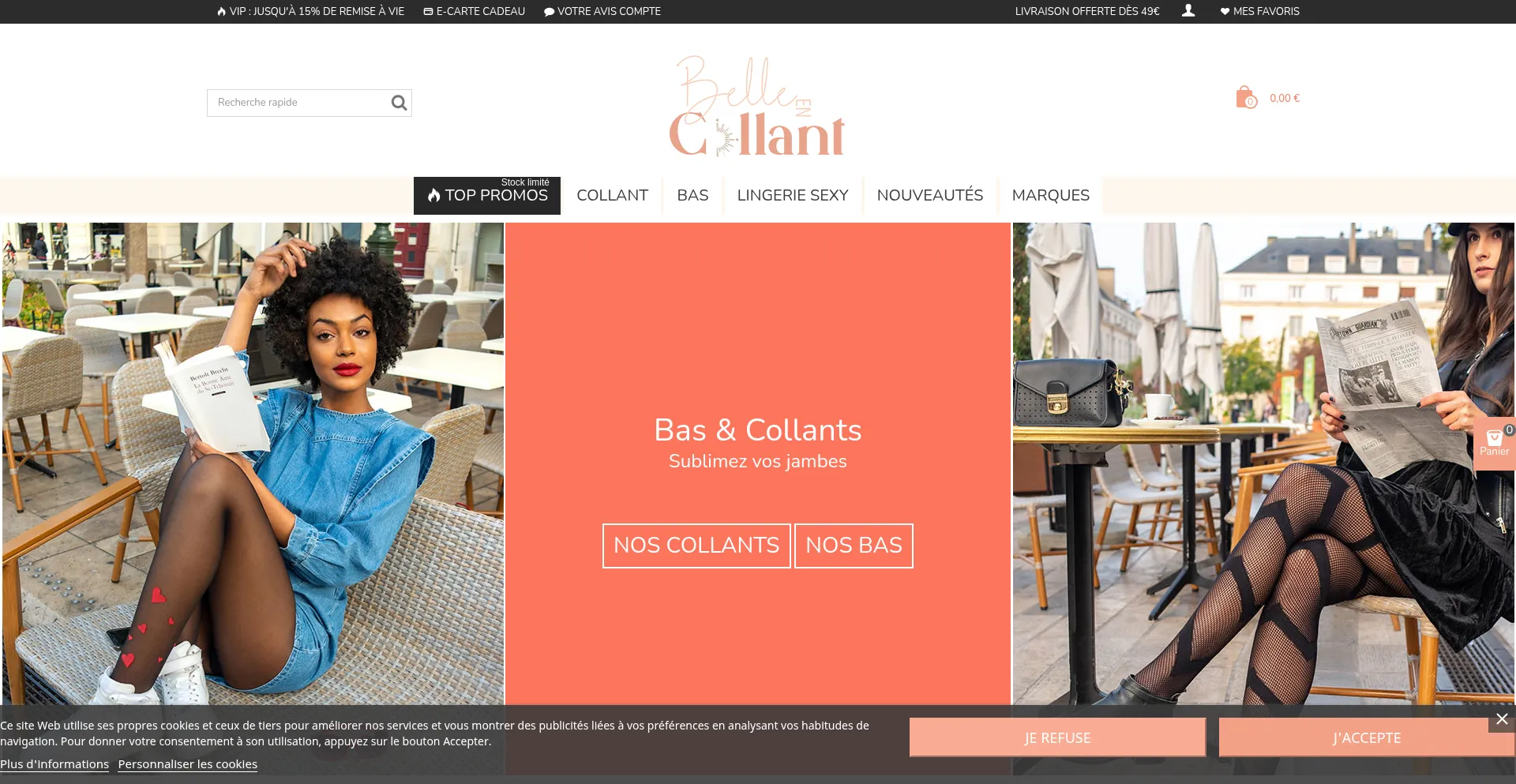
Task: Click the NOS BAS button
Action: (x=854, y=546)
